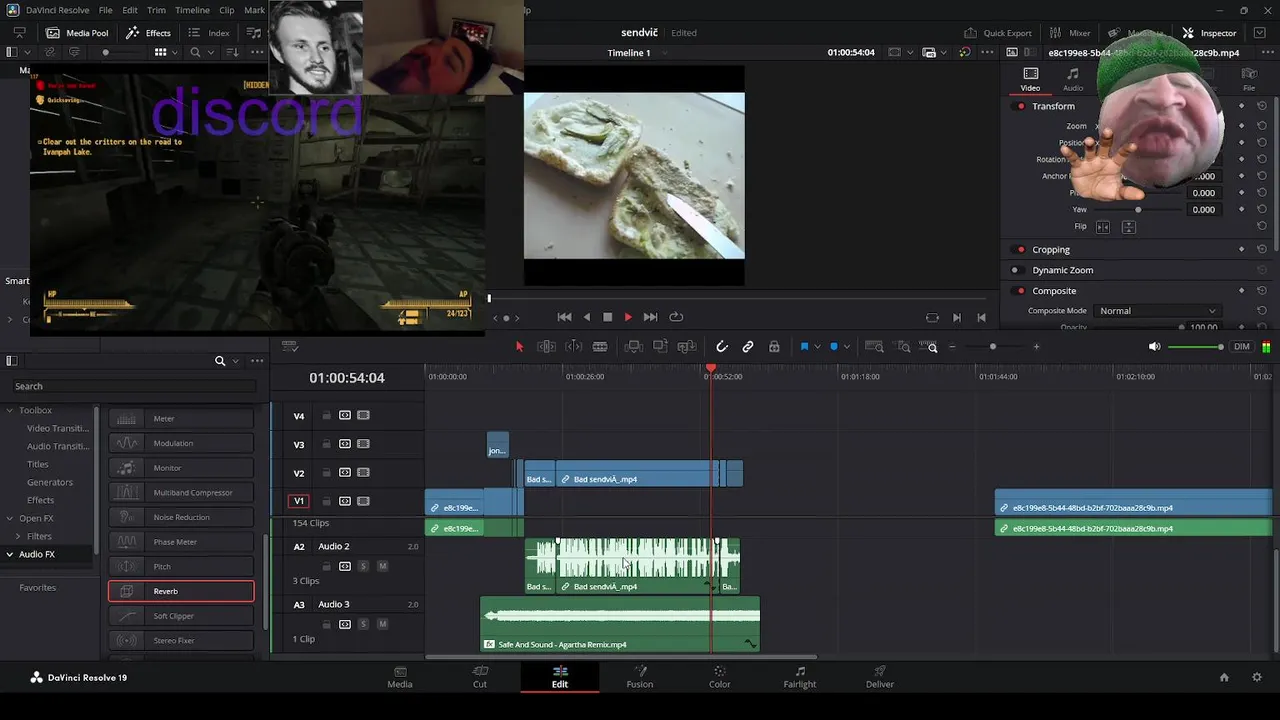
Task: Open the Media page tab
Action: [x=400, y=677]
